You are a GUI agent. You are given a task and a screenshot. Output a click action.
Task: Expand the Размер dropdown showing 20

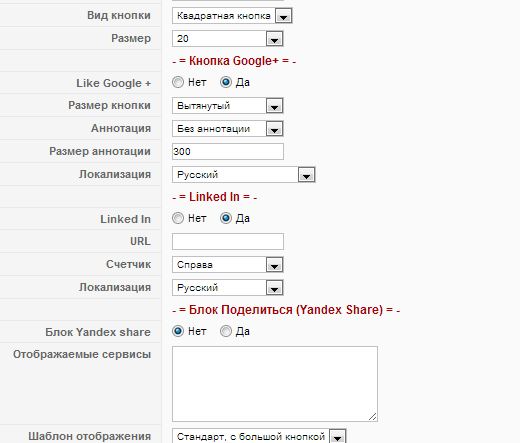pos(228,39)
